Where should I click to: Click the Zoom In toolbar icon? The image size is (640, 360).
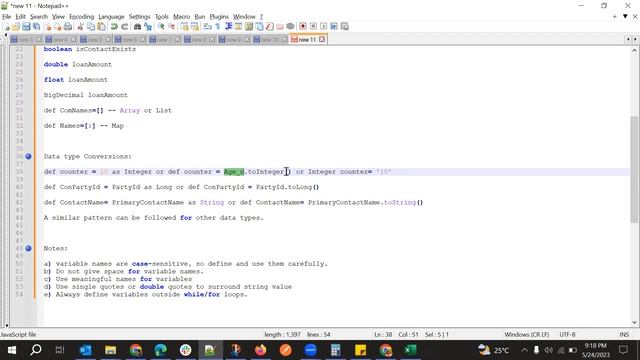coord(161,27)
